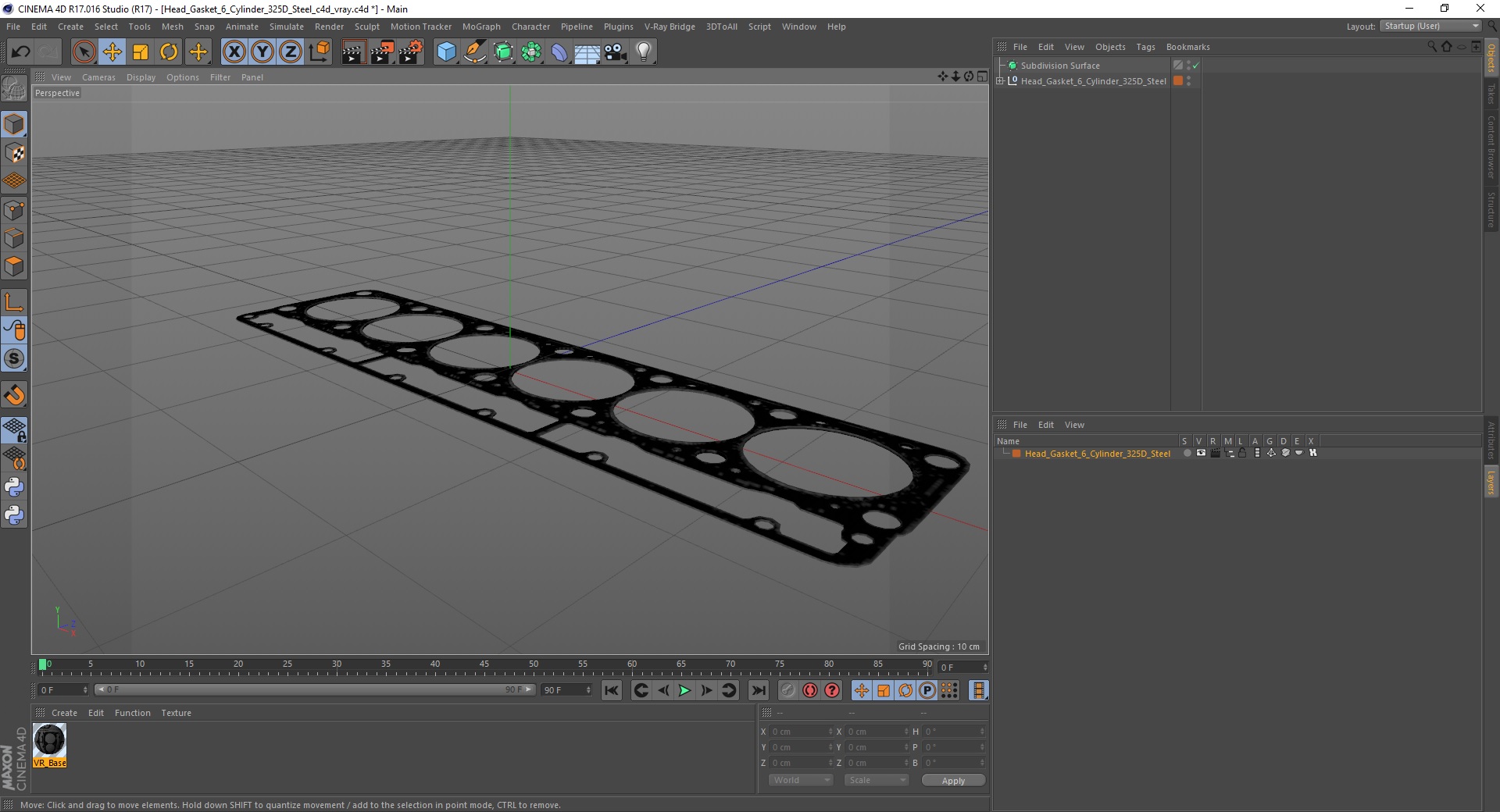Screen dimensions: 1500x812
Task: Click the first Python script icon
Action: tap(14, 487)
